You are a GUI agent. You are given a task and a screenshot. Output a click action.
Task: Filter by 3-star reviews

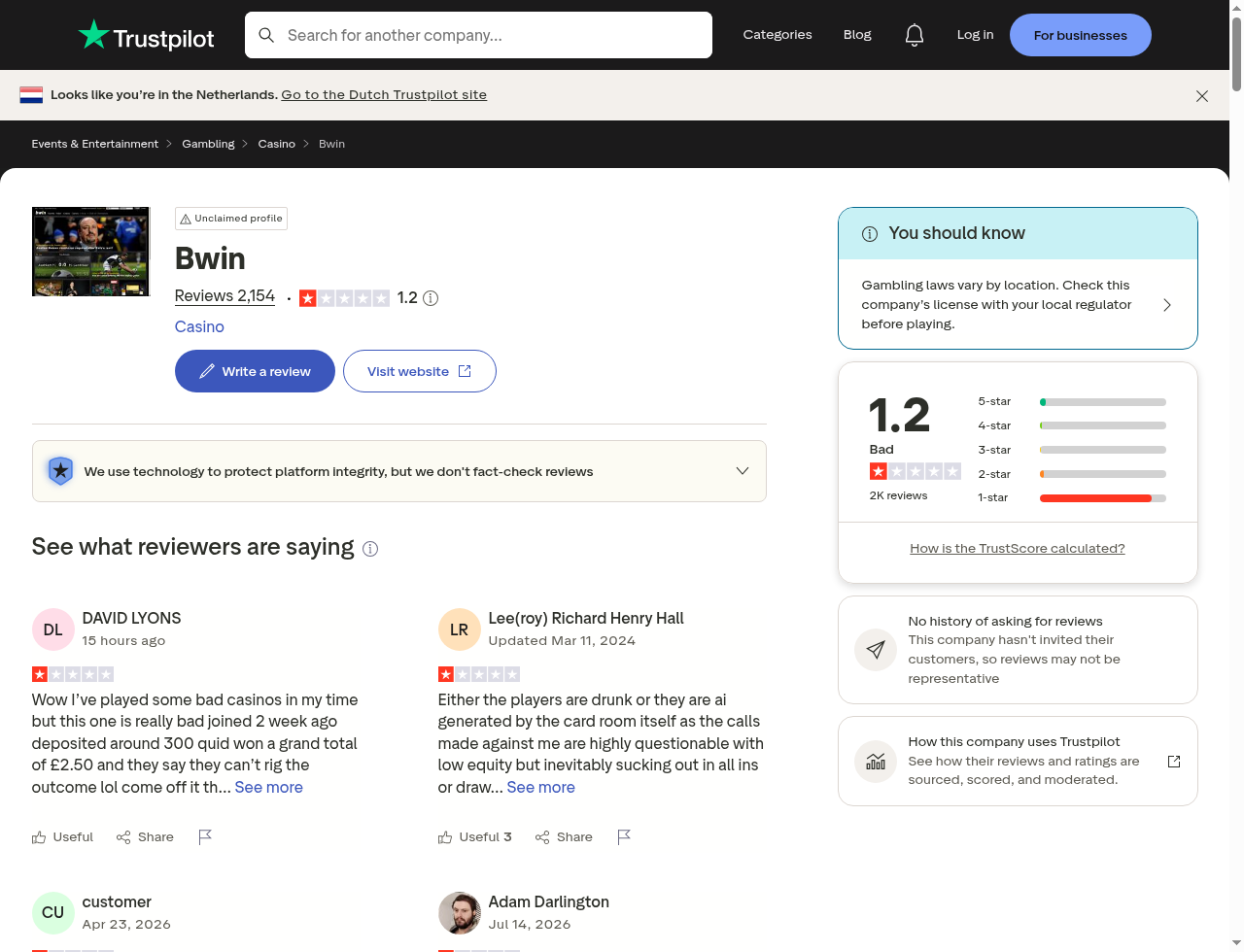(1072, 450)
